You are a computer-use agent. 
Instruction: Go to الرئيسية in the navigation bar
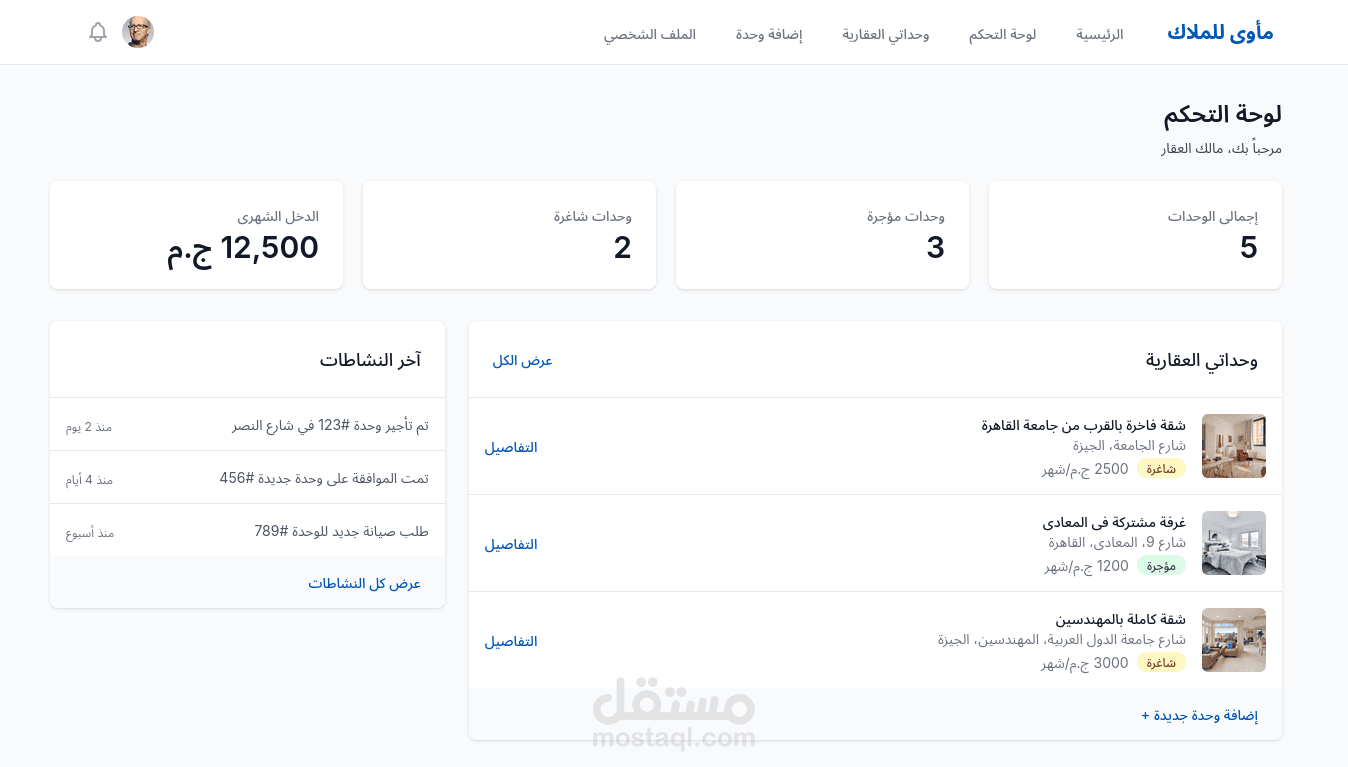point(1100,34)
